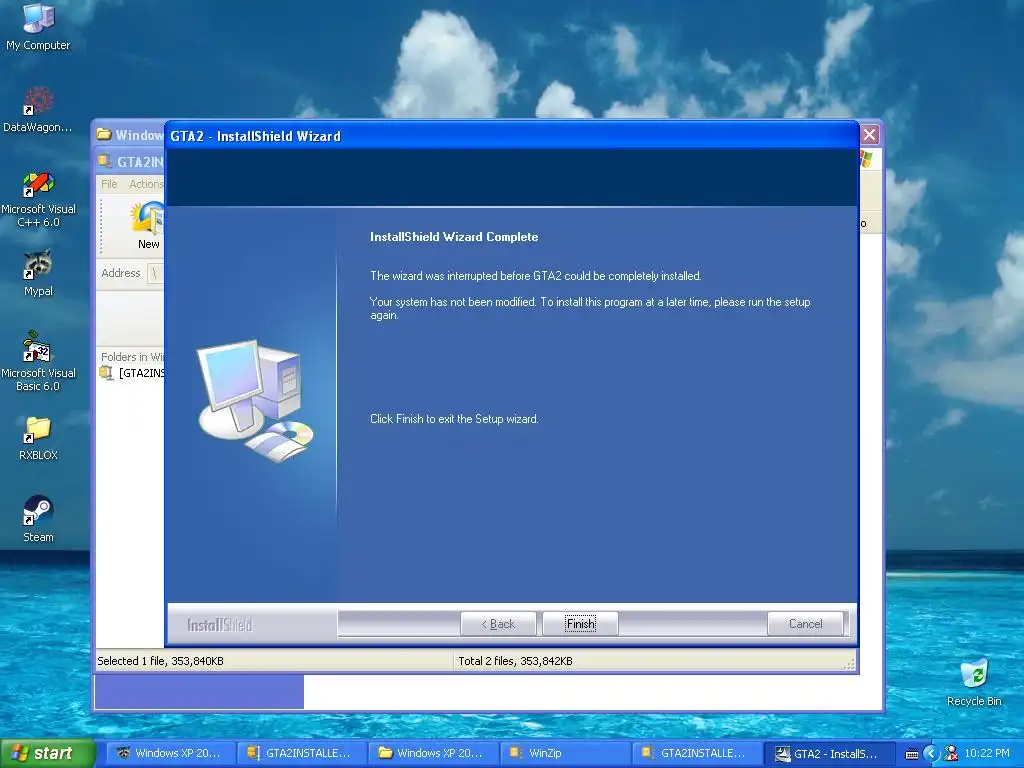Switch to first GTA2INSTALLE... taskbar button
Screen dimensions: 1024x768
(300, 753)
